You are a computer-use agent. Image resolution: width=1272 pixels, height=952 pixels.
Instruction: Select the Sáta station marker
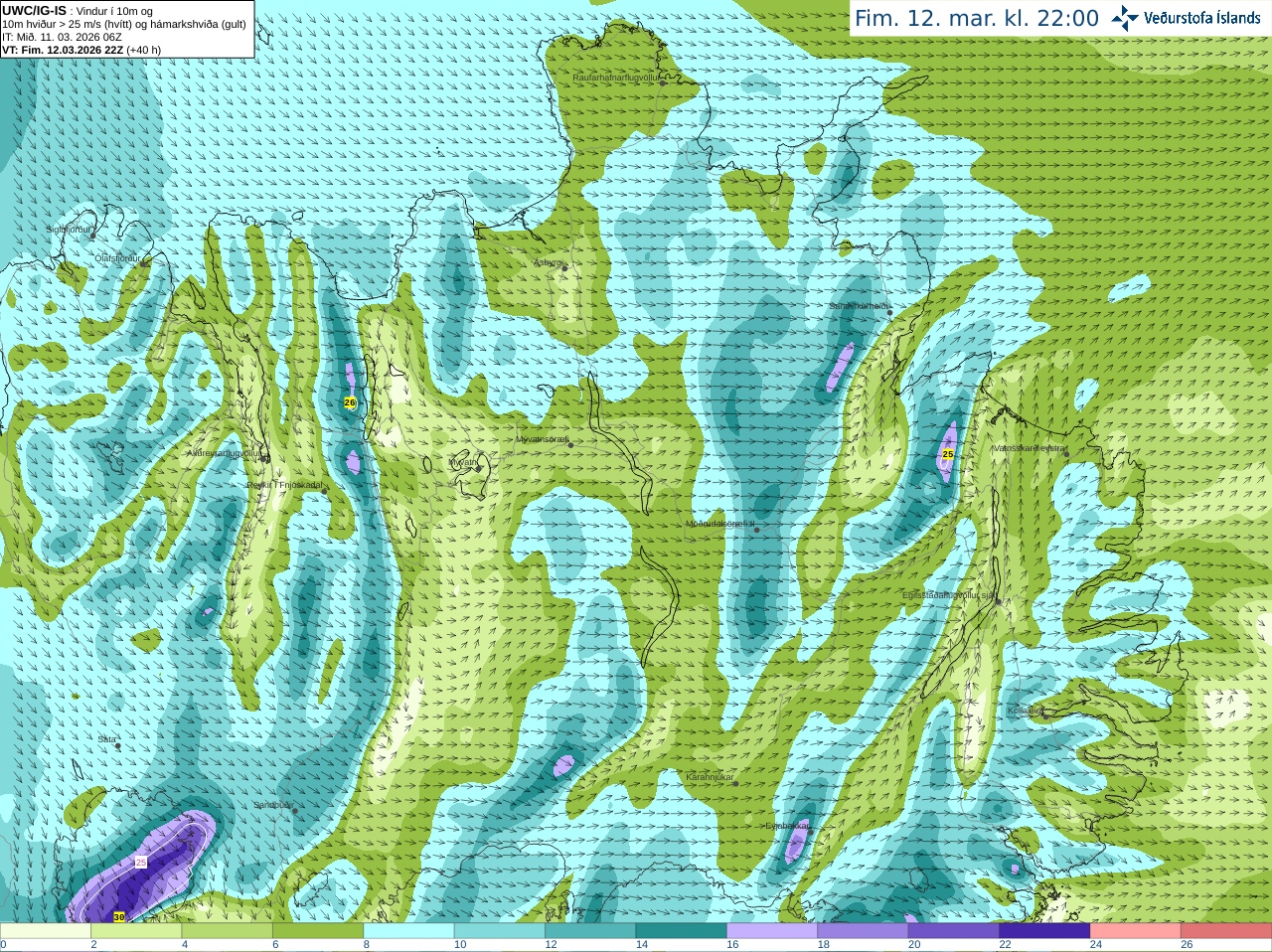117,745
